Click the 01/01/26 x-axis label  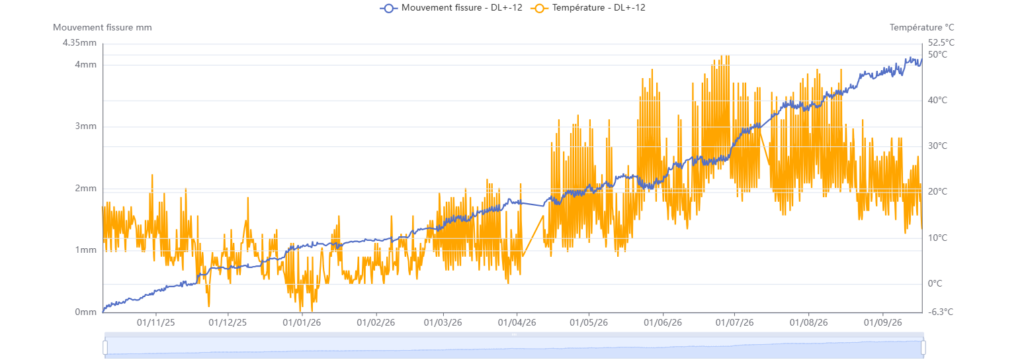pyautogui.click(x=302, y=322)
